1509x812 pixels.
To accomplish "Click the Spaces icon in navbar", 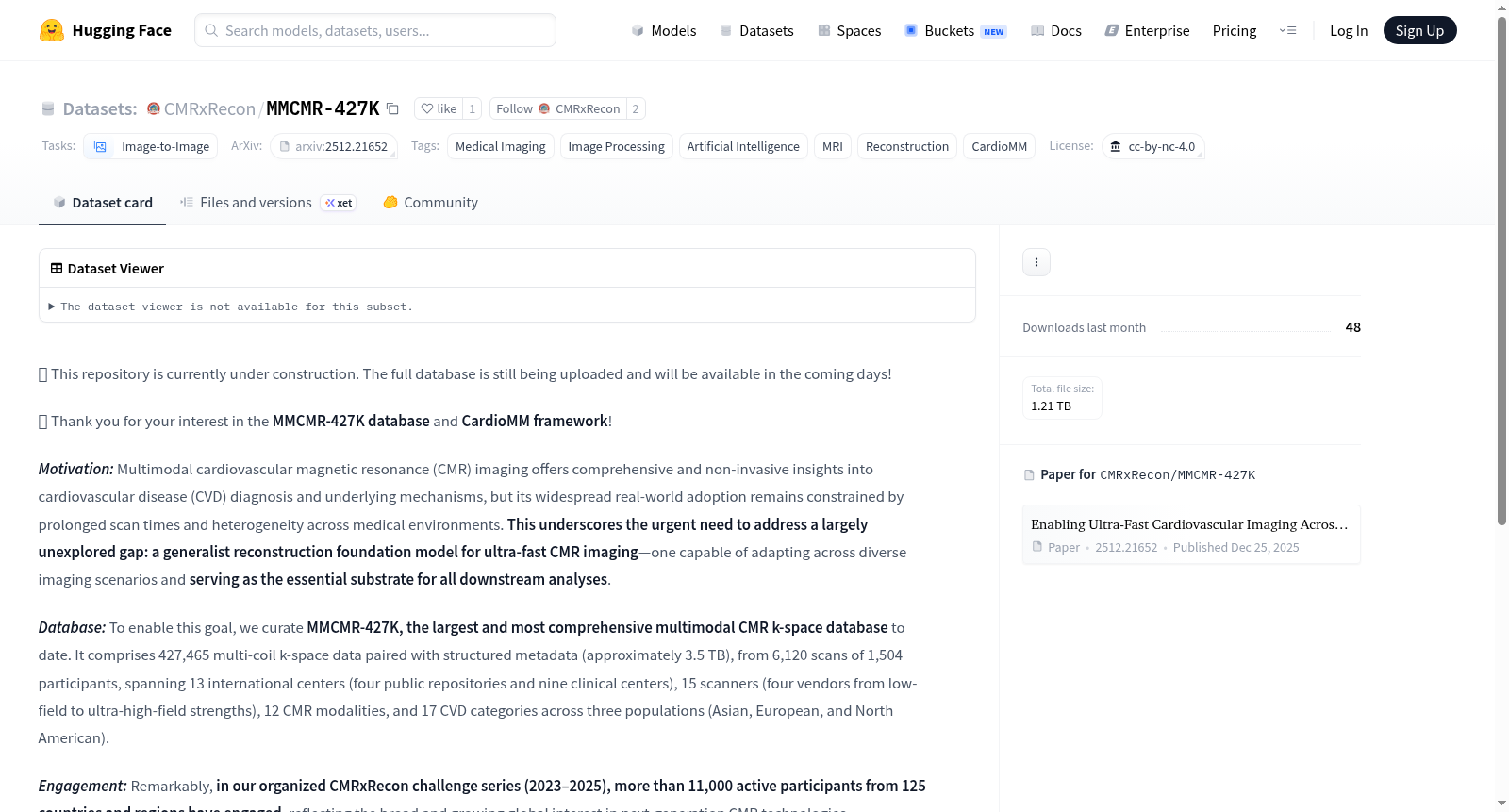I will pyautogui.click(x=824, y=31).
